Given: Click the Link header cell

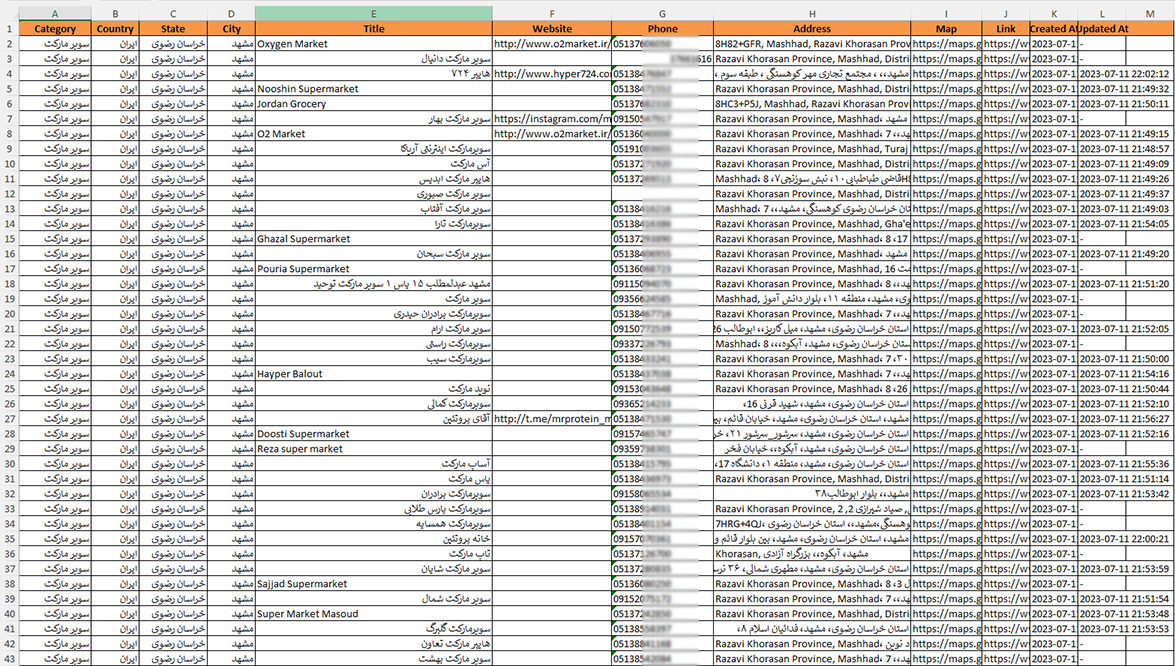Looking at the screenshot, I should click(x=1006, y=28).
